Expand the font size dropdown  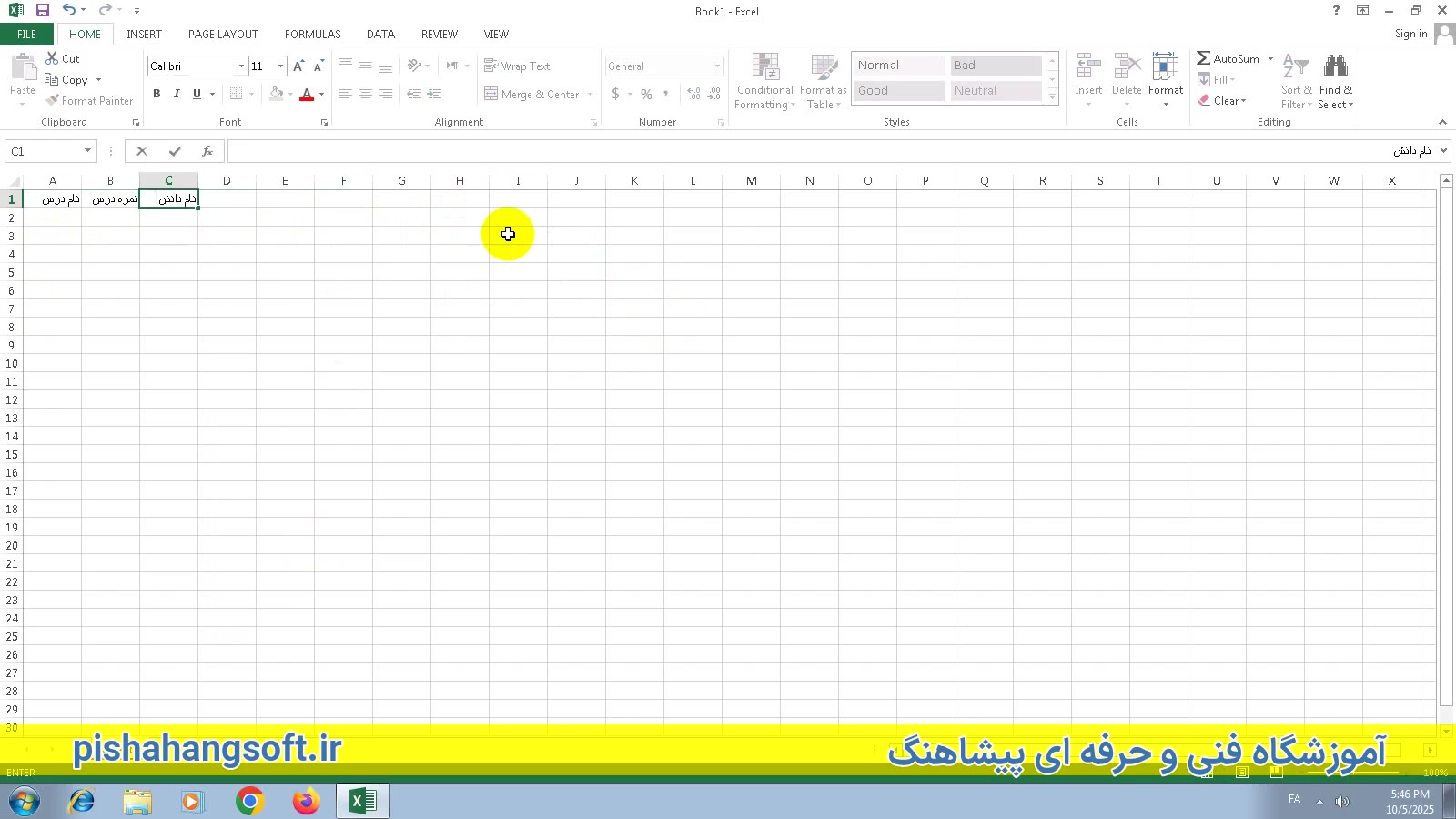click(280, 66)
